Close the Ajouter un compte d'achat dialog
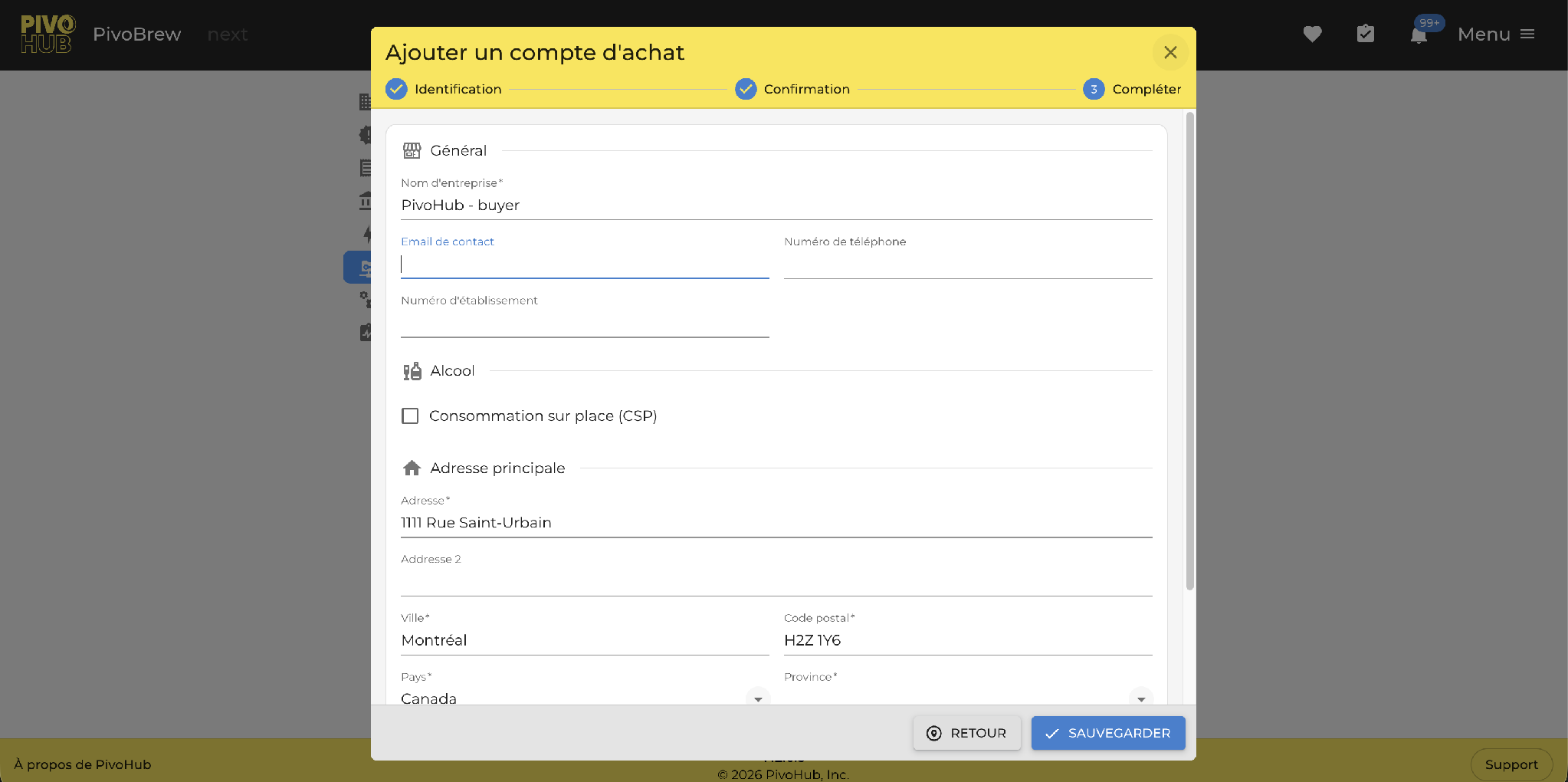Image resolution: width=1568 pixels, height=782 pixels. (x=1170, y=52)
